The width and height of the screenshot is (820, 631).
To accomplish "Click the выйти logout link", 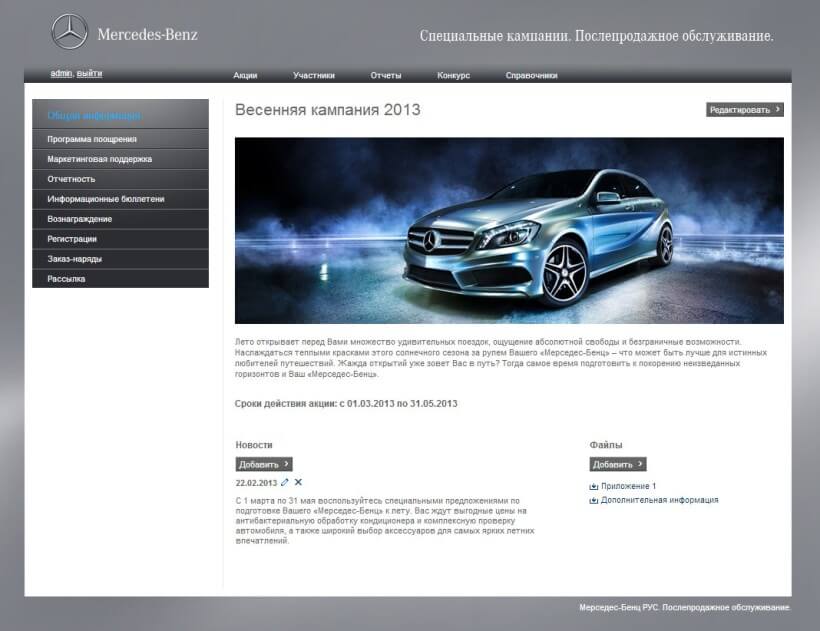I will pos(89,73).
